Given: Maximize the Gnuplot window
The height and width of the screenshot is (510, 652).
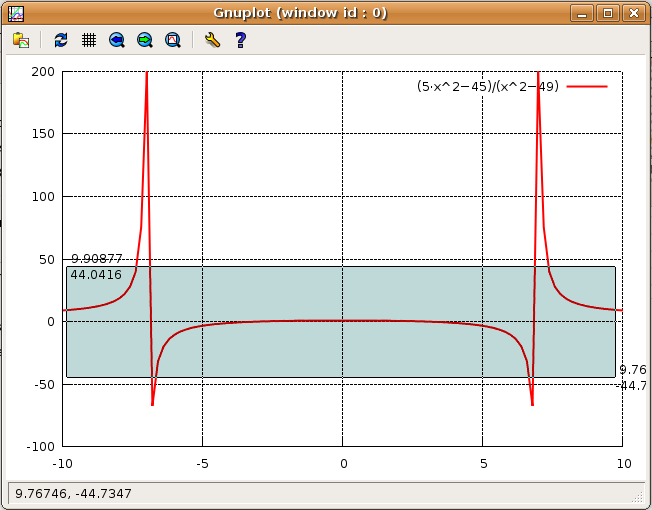Looking at the screenshot, I should pos(608,13).
